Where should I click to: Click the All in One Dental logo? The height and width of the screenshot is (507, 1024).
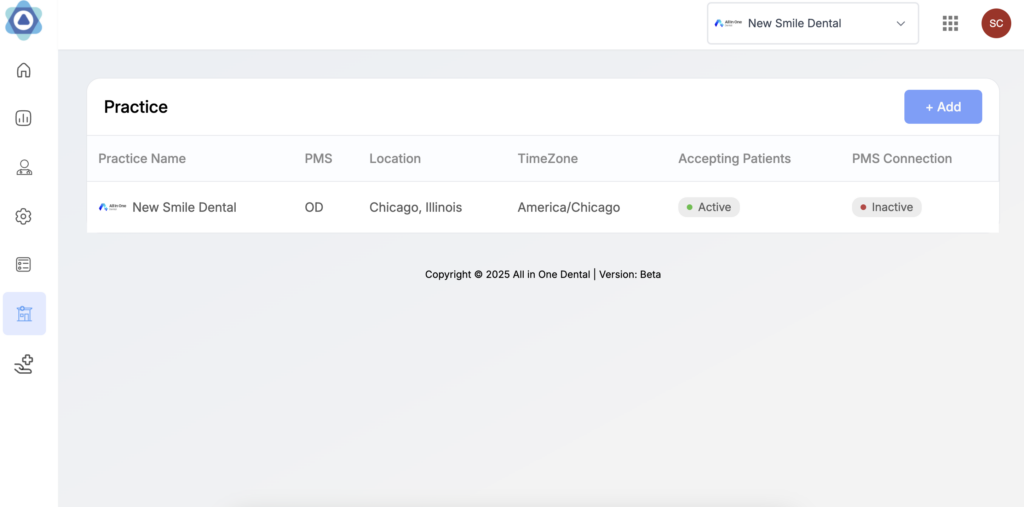tap(24, 21)
